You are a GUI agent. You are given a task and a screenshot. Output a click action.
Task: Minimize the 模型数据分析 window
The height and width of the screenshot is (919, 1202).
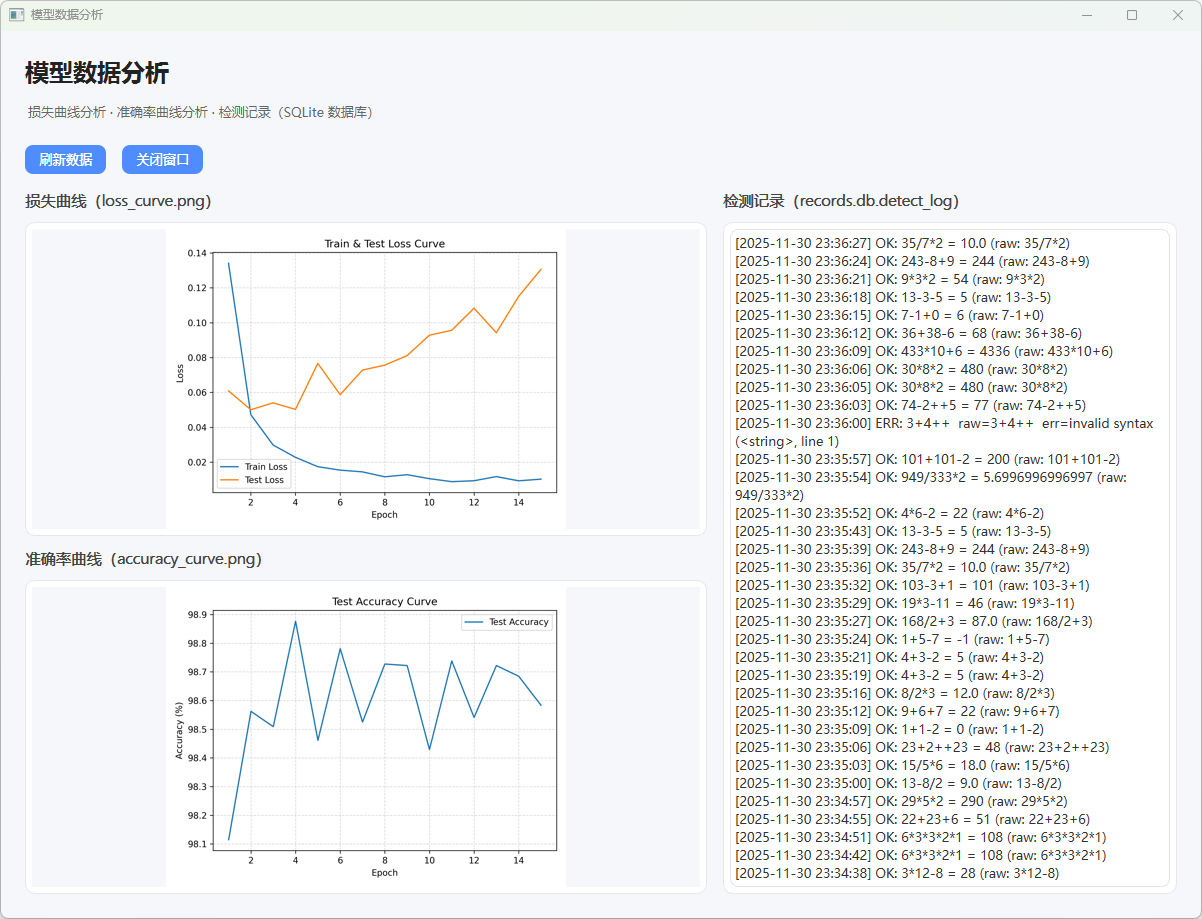click(1086, 15)
